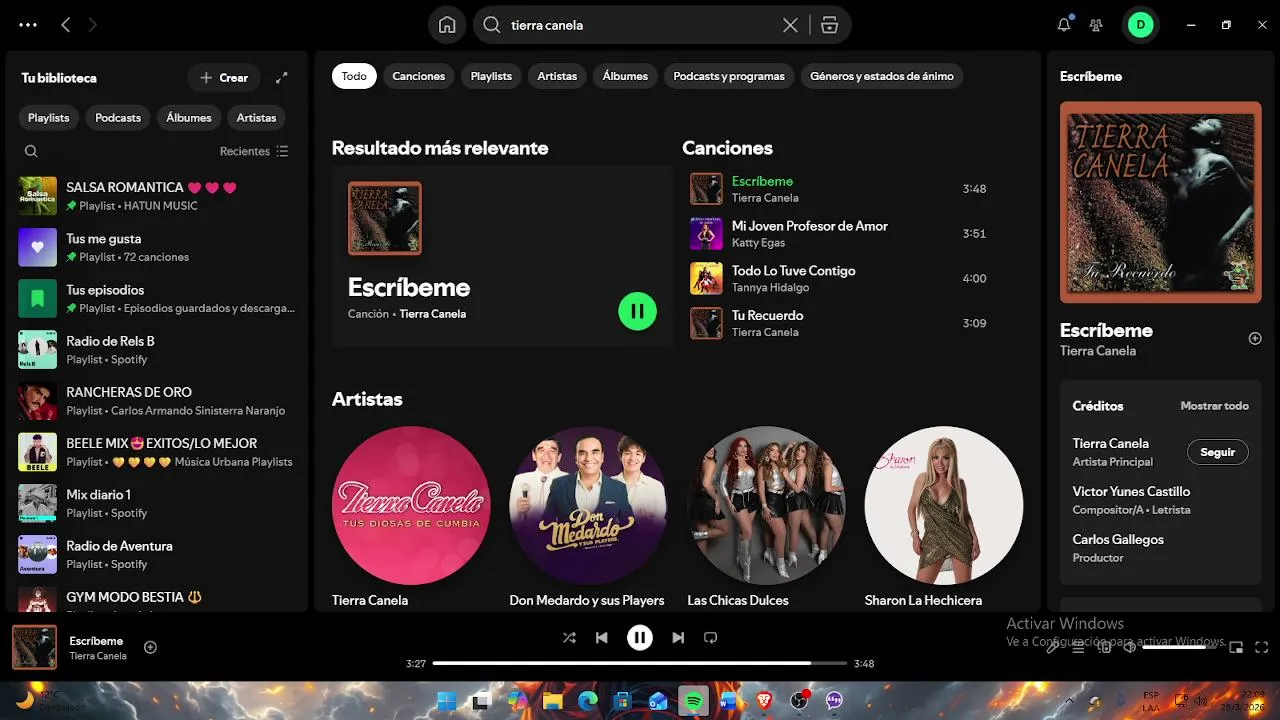
Task: Open Don Medardo y sus Players artist image
Action: click(588, 505)
